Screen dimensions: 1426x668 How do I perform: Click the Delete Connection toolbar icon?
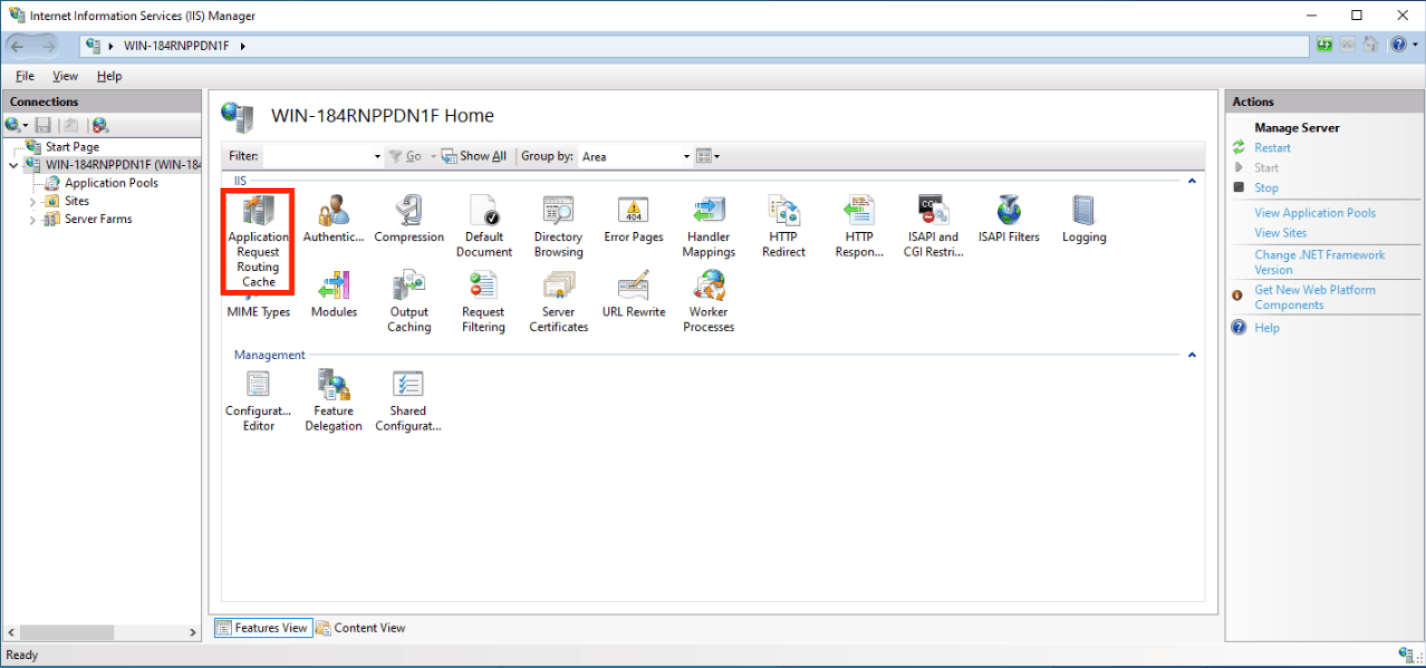tap(99, 125)
